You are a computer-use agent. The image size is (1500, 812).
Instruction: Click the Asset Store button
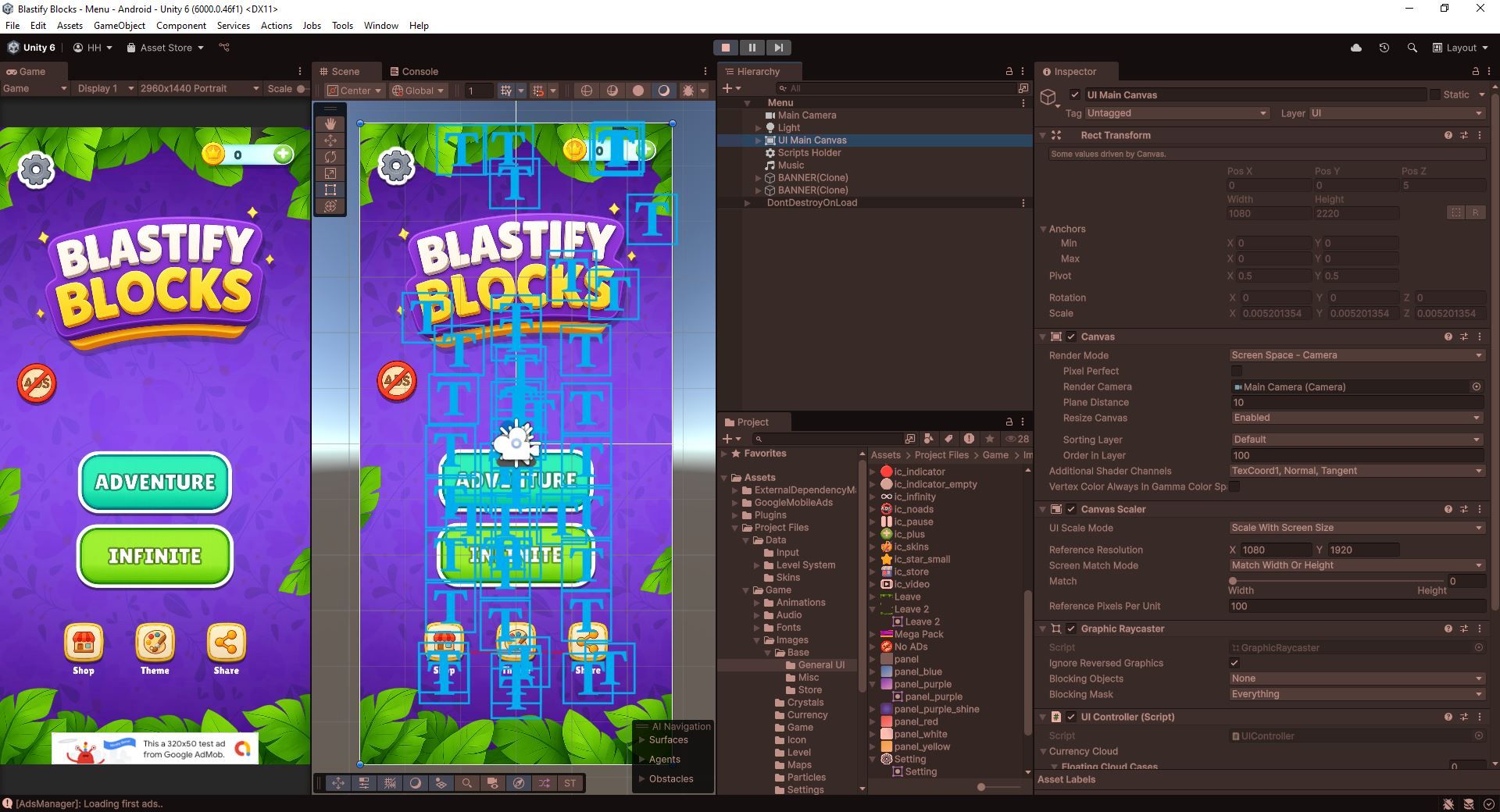(165, 48)
